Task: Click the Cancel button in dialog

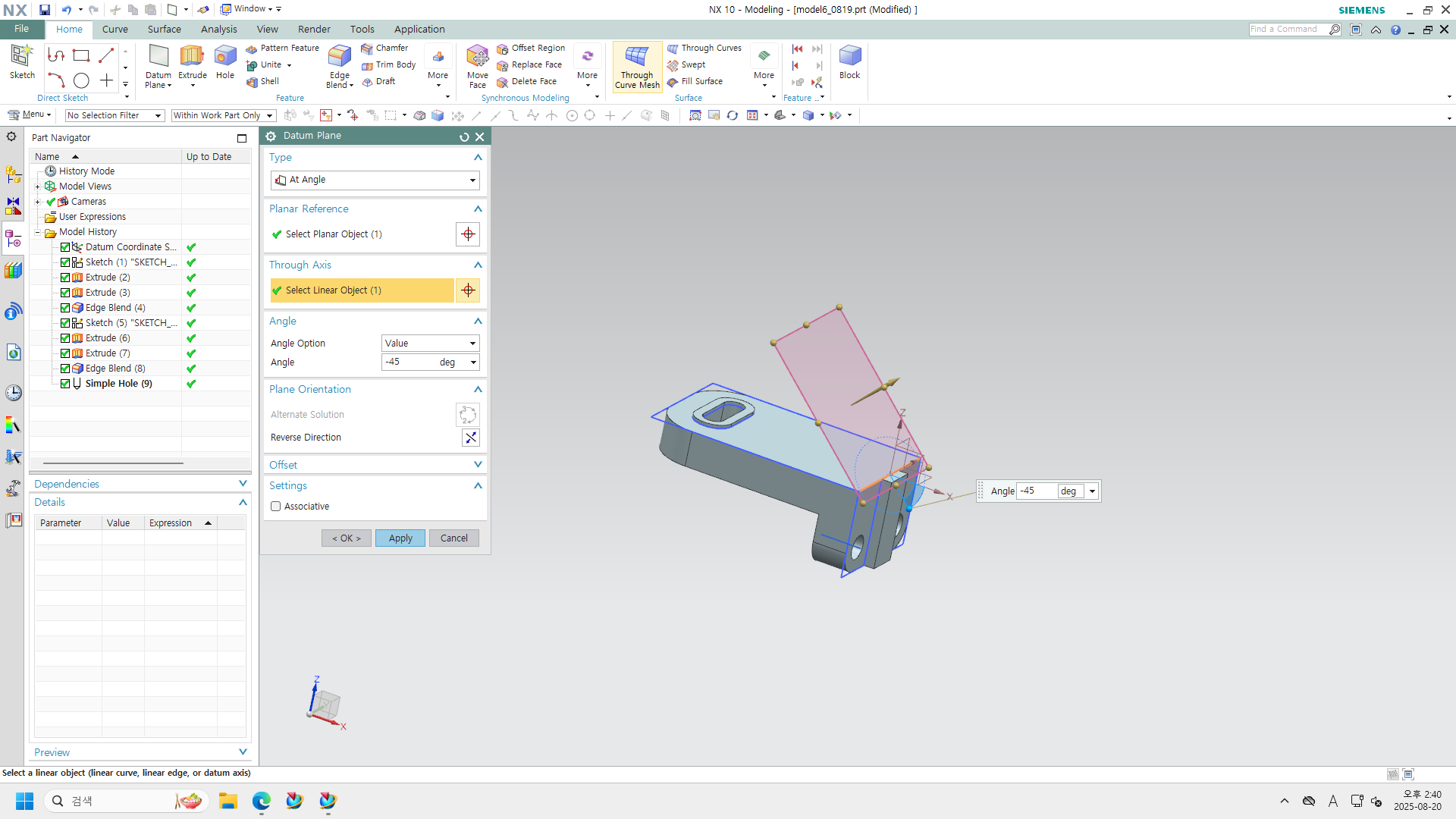Action: (453, 538)
